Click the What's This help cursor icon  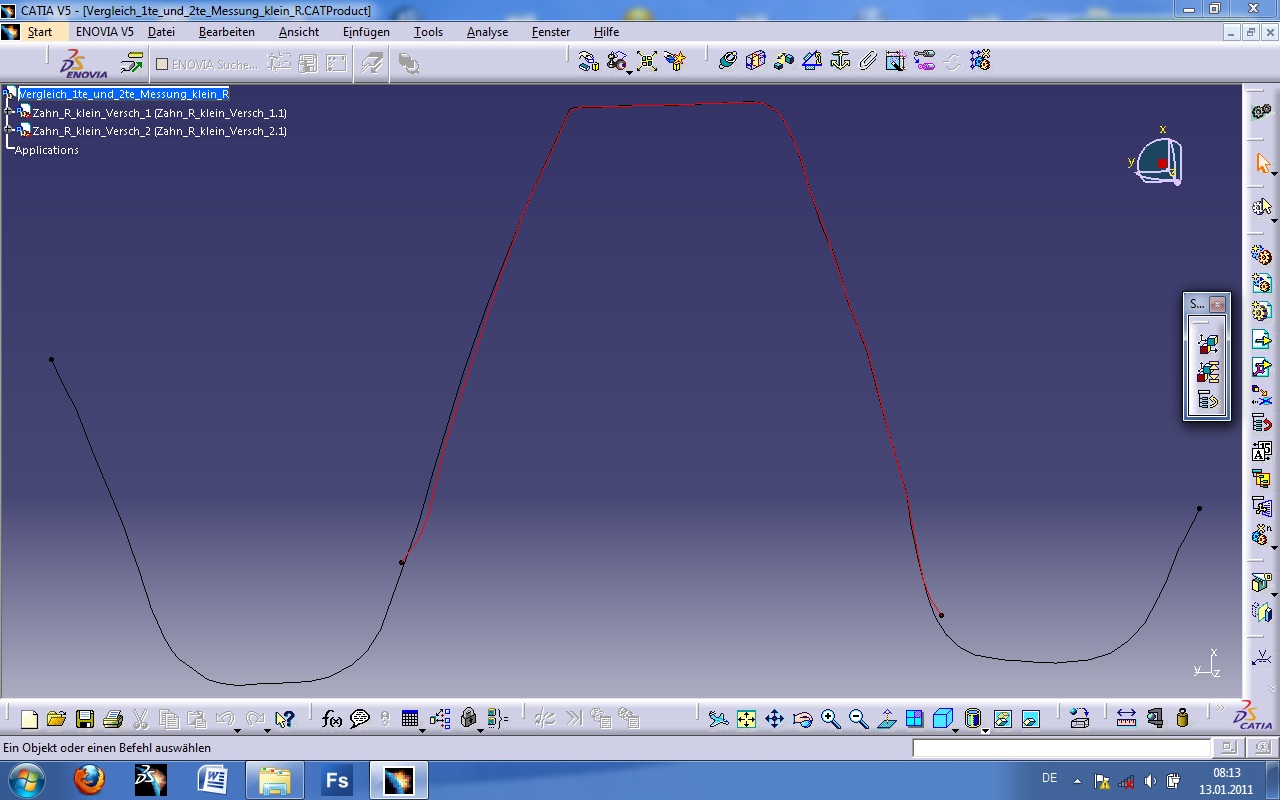285,718
